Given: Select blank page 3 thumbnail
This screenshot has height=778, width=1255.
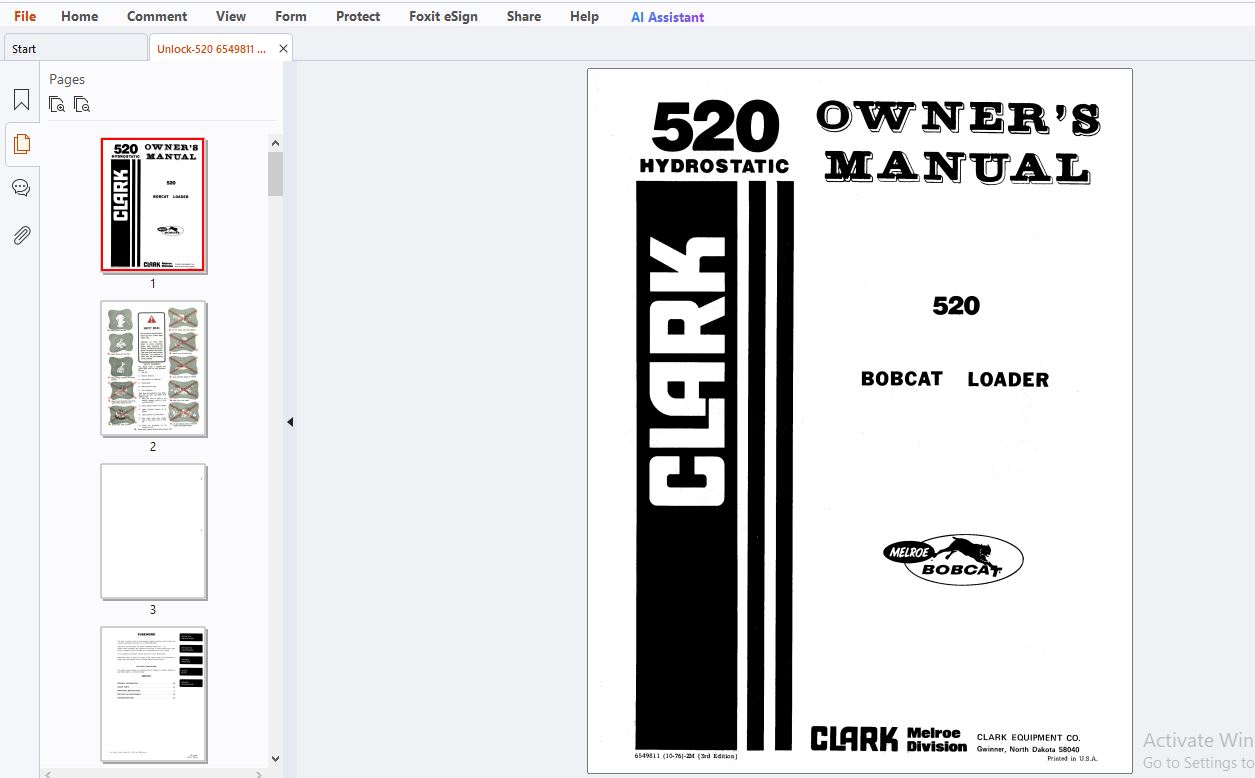Looking at the screenshot, I should [x=153, y=531].
